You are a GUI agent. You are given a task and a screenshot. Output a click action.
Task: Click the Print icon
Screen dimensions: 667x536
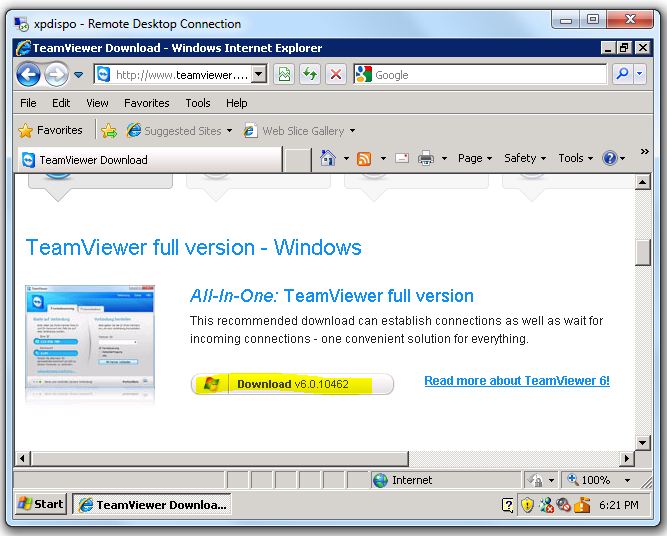point(426,158)
